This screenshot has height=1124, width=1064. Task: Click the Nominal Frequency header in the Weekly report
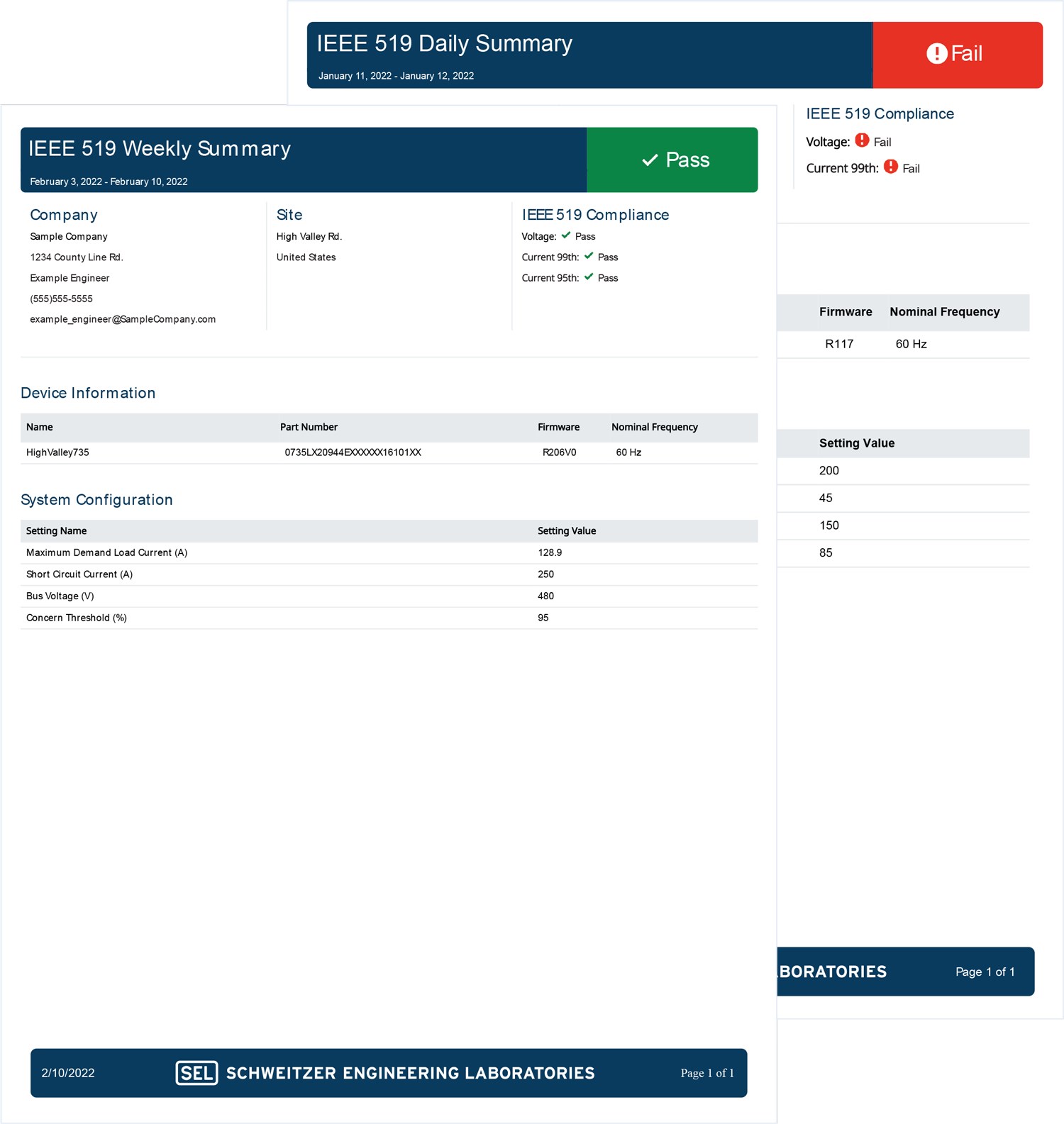pos(655,427)
